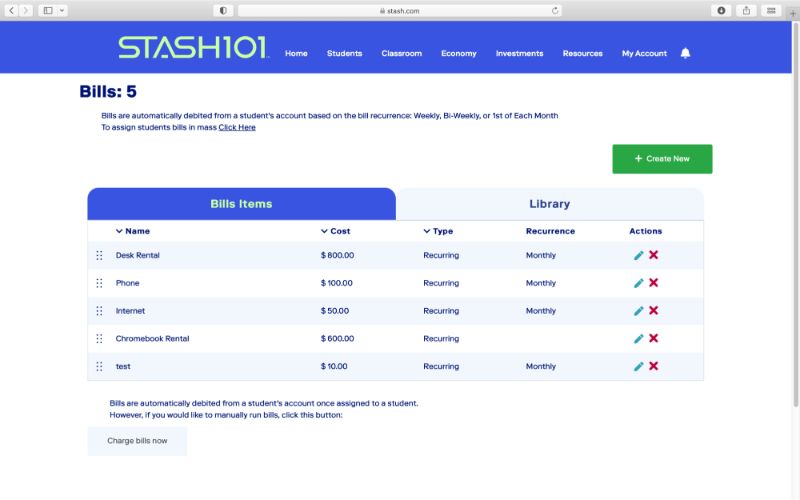Delete the Chromebook Rental bill
The image size is (800, 500).
coord(654,338)
